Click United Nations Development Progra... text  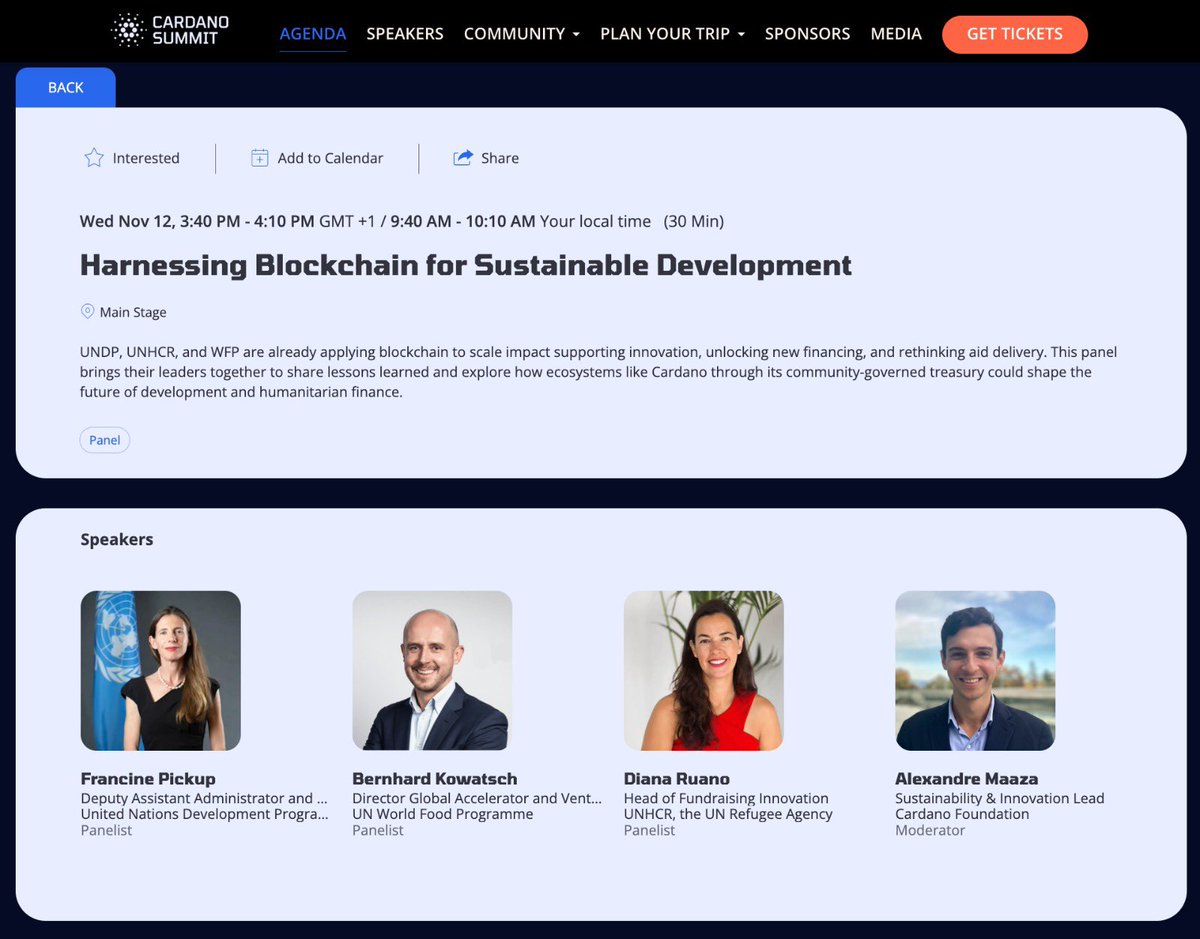click(x=205, y=814)
